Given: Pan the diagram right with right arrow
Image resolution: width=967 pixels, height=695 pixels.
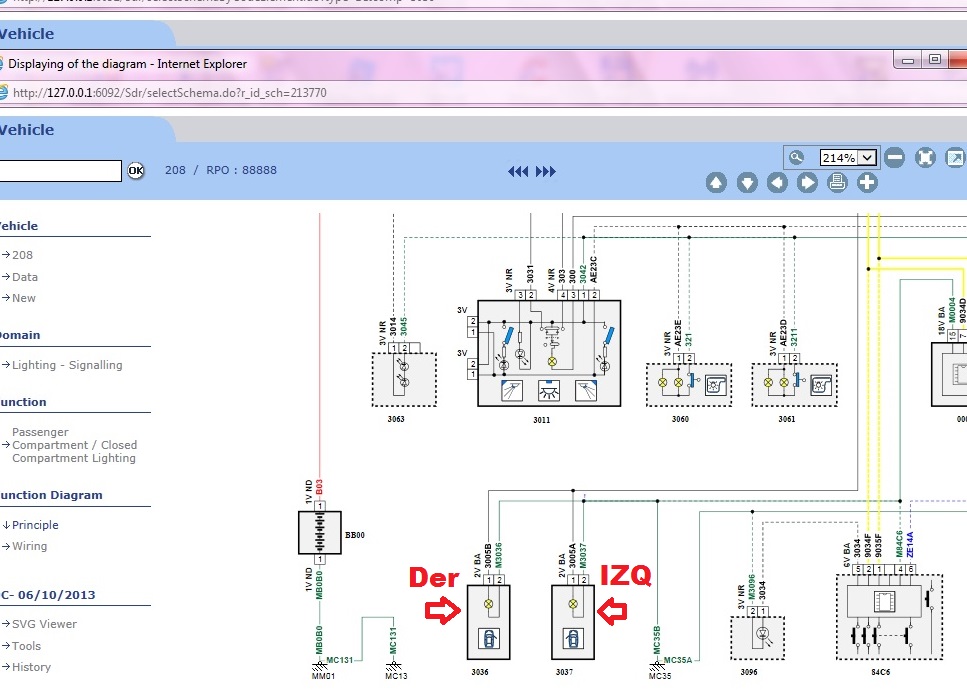Looking at the screenshot, I should (x=807, y=183).
